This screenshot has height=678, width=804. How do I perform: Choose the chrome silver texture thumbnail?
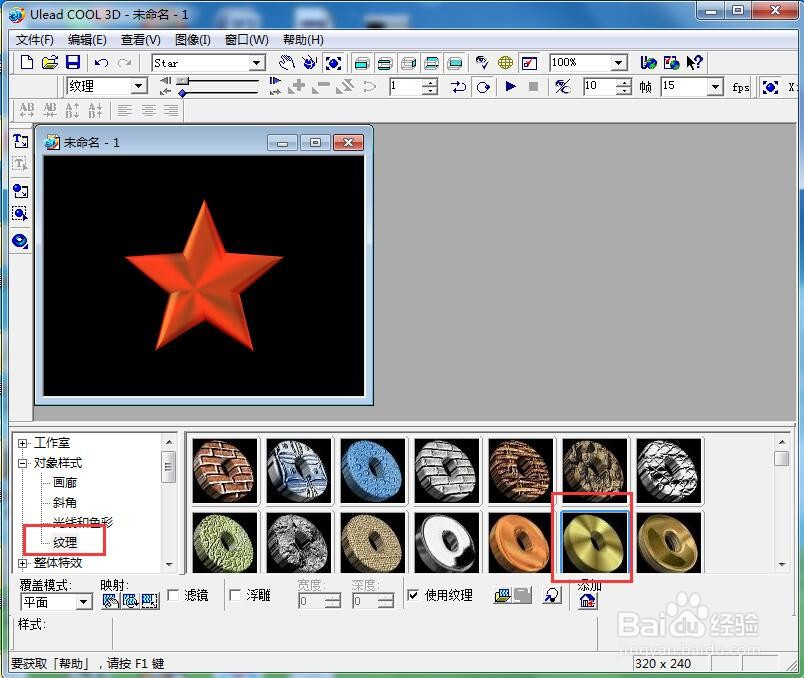446,543
